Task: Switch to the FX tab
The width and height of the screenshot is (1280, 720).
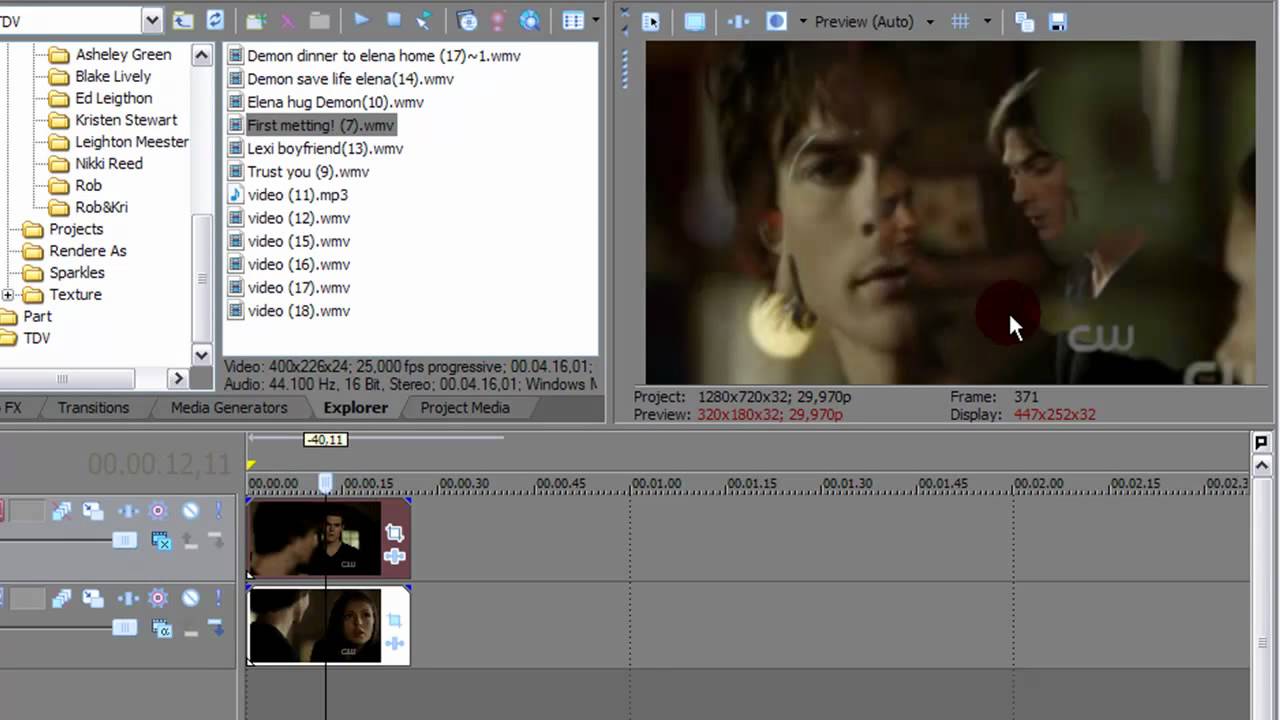Action: (11, 407)
